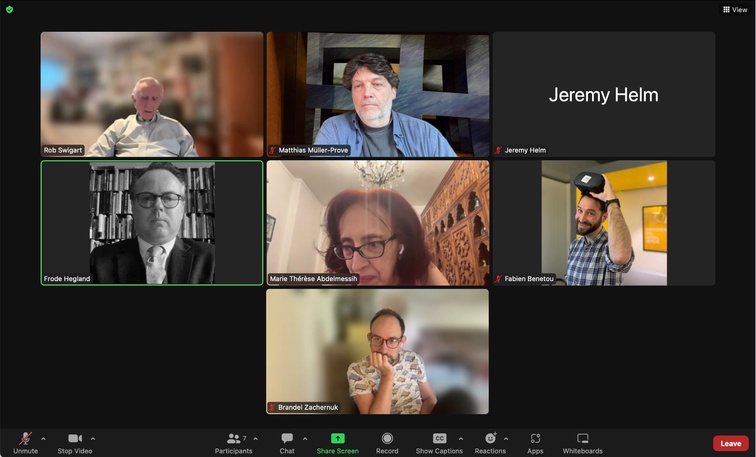Select Frode Hegland's video tile
This screenshot has height=457, width=756.
pos(152,222)
